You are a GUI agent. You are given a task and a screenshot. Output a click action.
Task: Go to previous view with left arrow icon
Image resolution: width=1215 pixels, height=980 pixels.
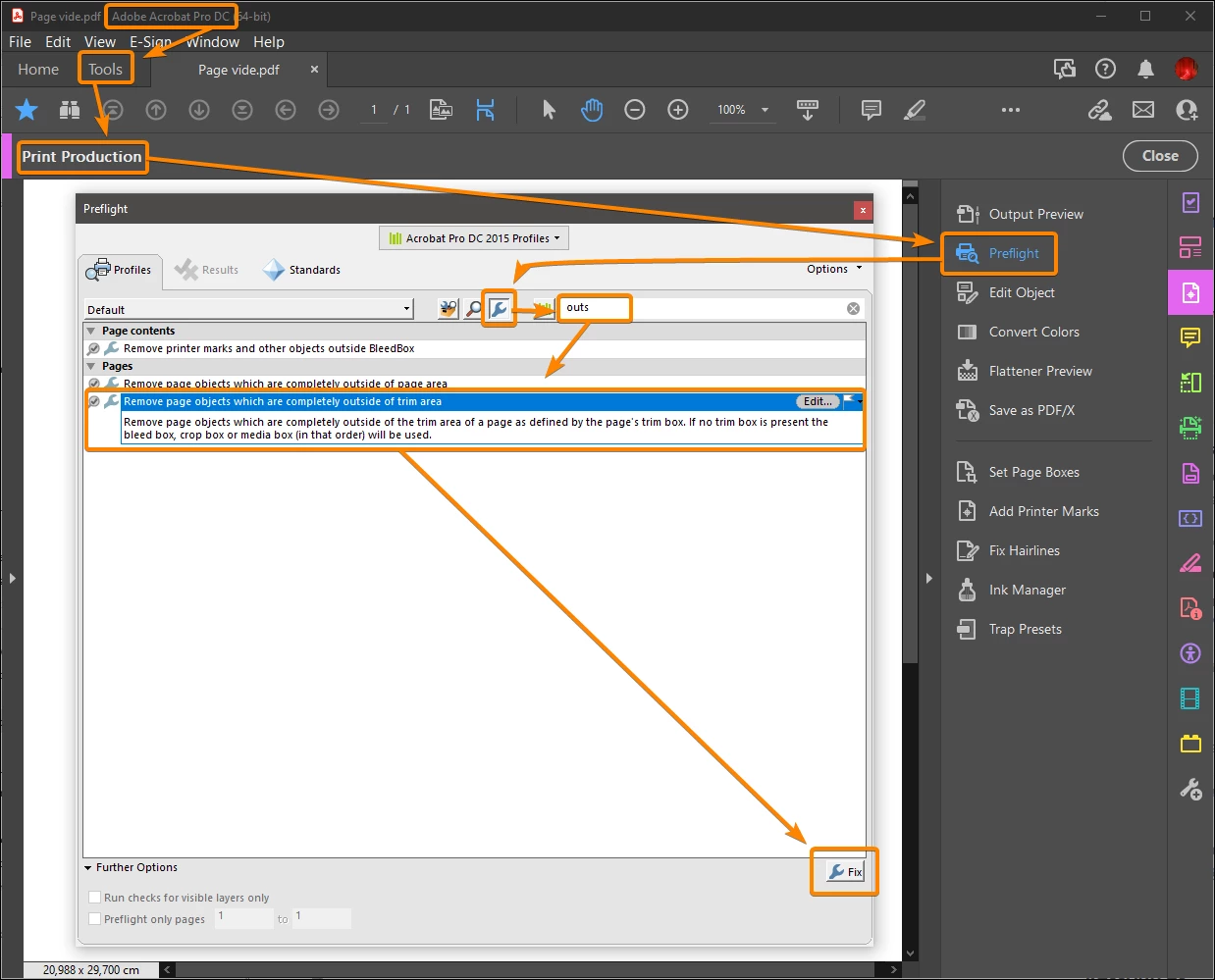click(286, 110)
